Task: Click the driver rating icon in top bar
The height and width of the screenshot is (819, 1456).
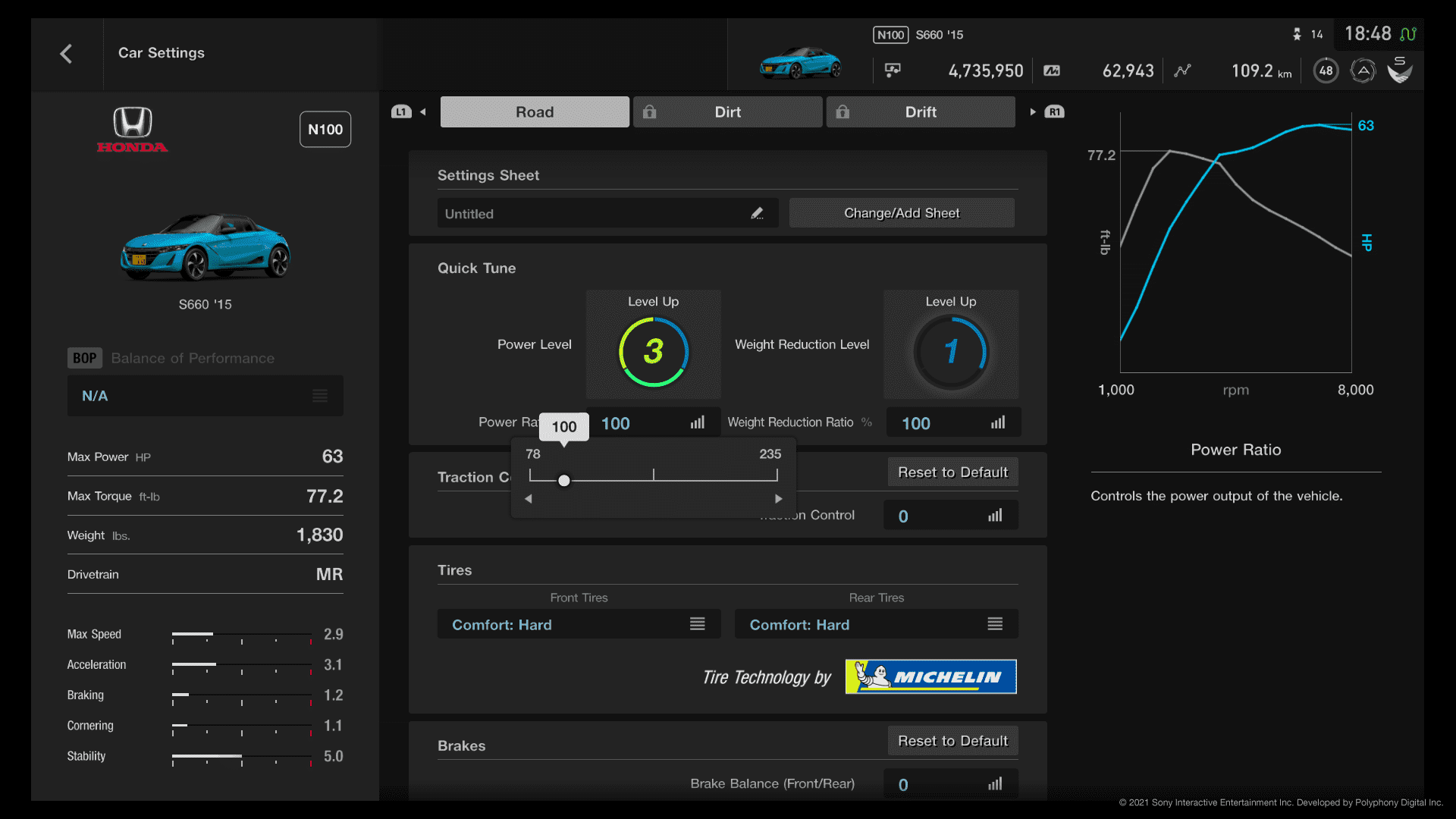Action: 1363,71
